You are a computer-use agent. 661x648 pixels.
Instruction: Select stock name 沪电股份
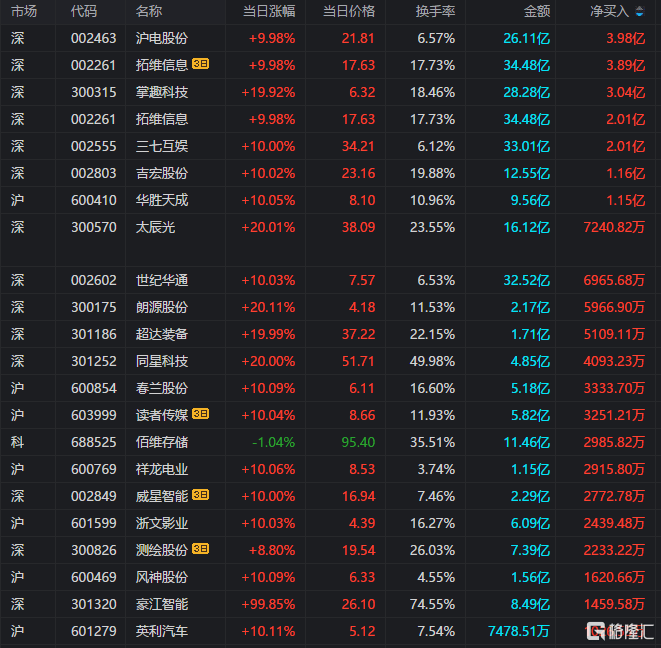162,38
